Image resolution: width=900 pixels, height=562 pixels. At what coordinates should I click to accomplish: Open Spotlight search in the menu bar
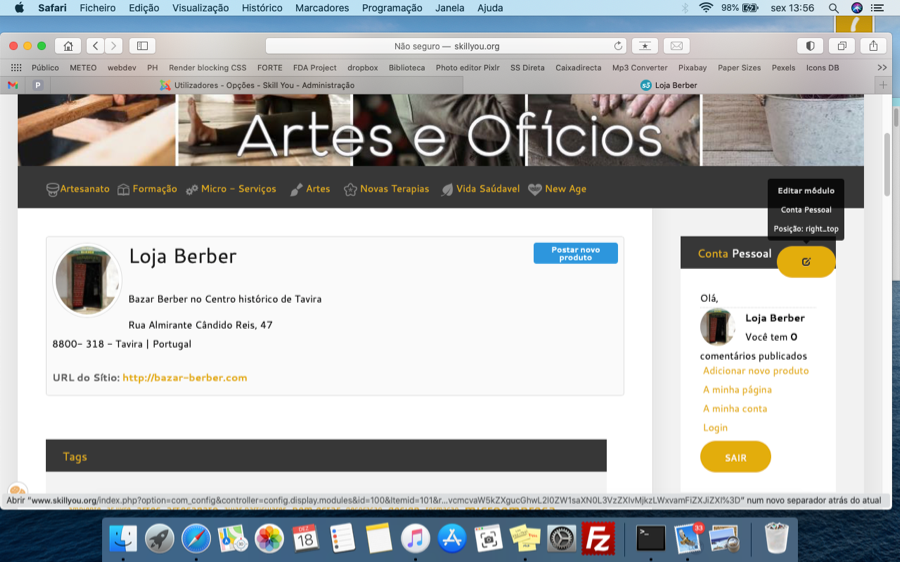(833, 8)
